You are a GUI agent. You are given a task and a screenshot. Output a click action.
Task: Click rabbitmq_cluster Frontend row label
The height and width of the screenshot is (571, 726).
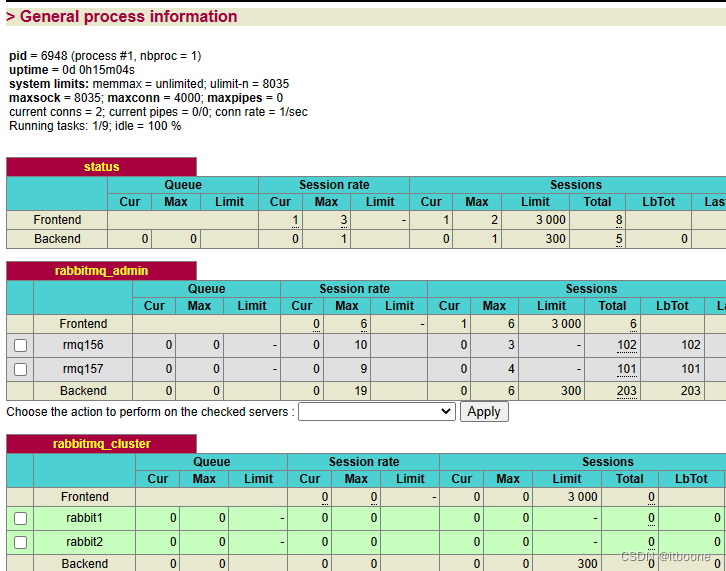[84, 497]
